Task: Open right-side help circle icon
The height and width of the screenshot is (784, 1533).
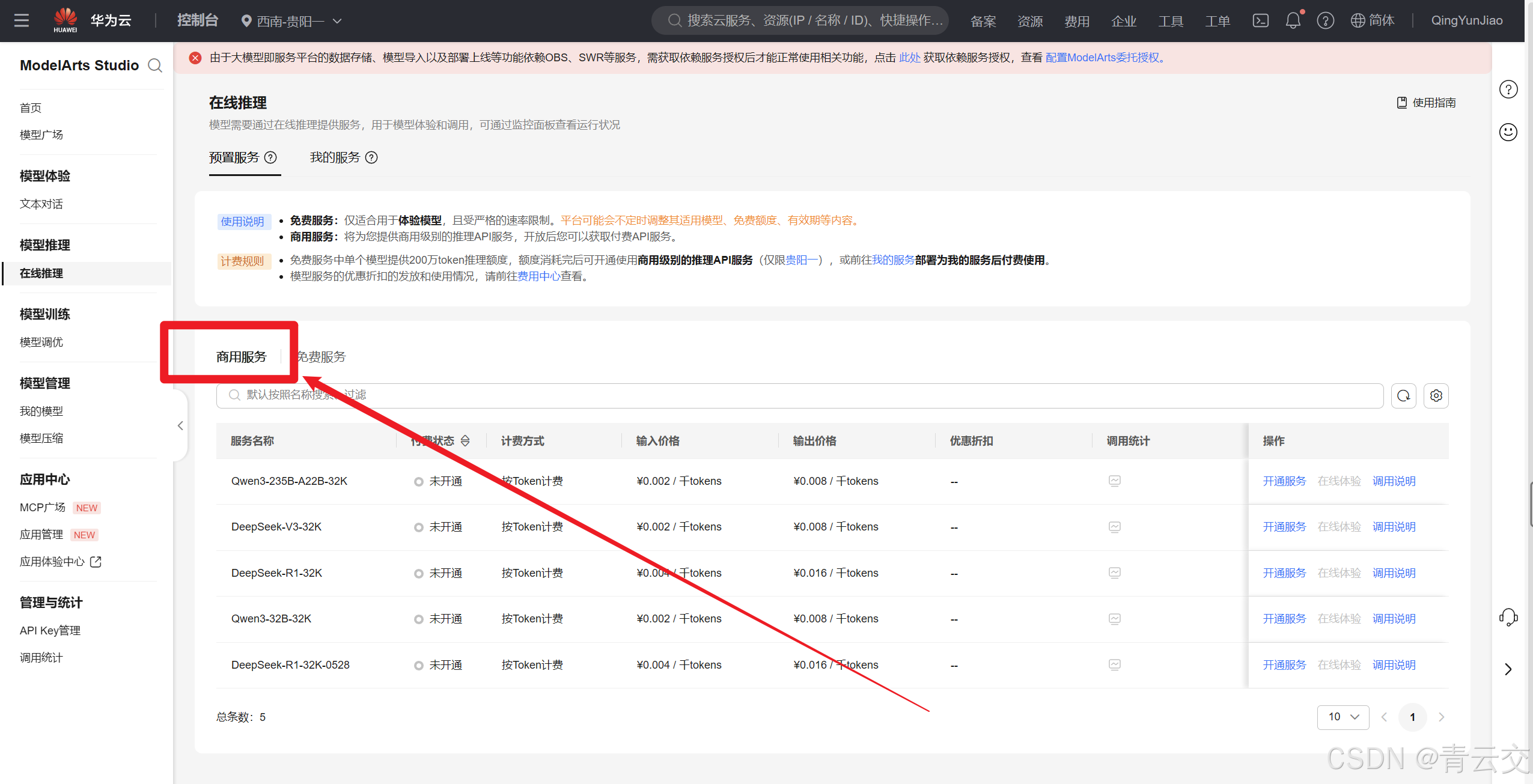Action: pos(1508,89)
